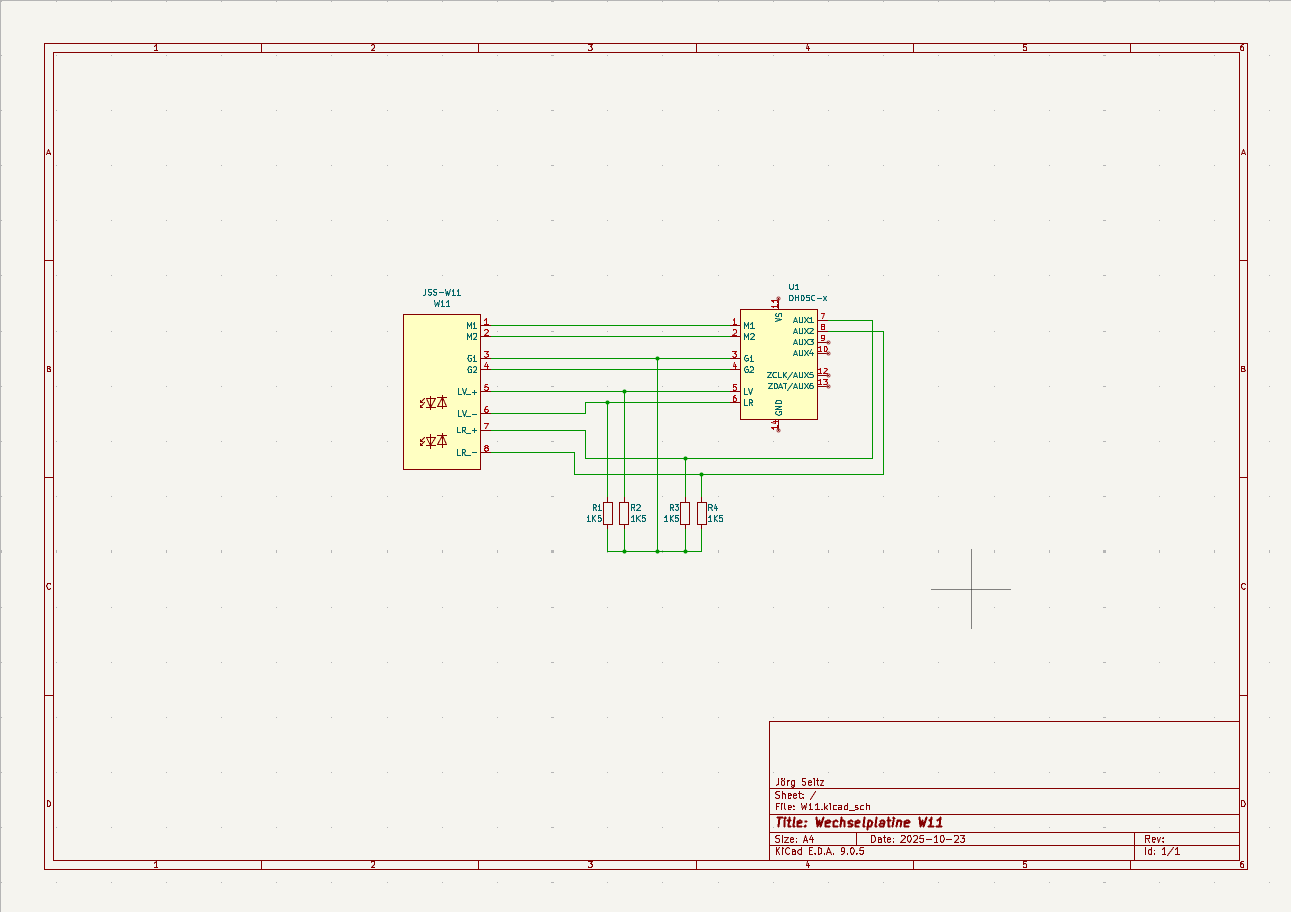
Task: Click the lower LED symbol in W11
Action: tap(435, 440)
